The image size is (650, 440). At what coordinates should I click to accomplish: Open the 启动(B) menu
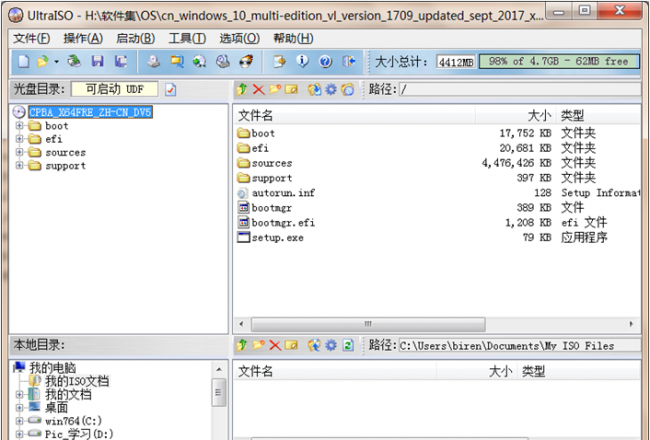pyautogui.click(x=136, y=39)
